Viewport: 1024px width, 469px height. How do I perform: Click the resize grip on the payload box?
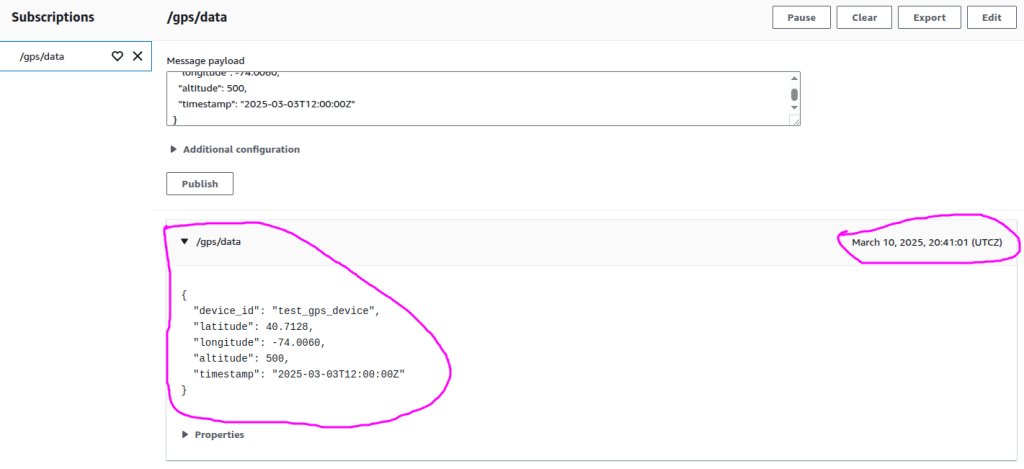tap(795, 121)
